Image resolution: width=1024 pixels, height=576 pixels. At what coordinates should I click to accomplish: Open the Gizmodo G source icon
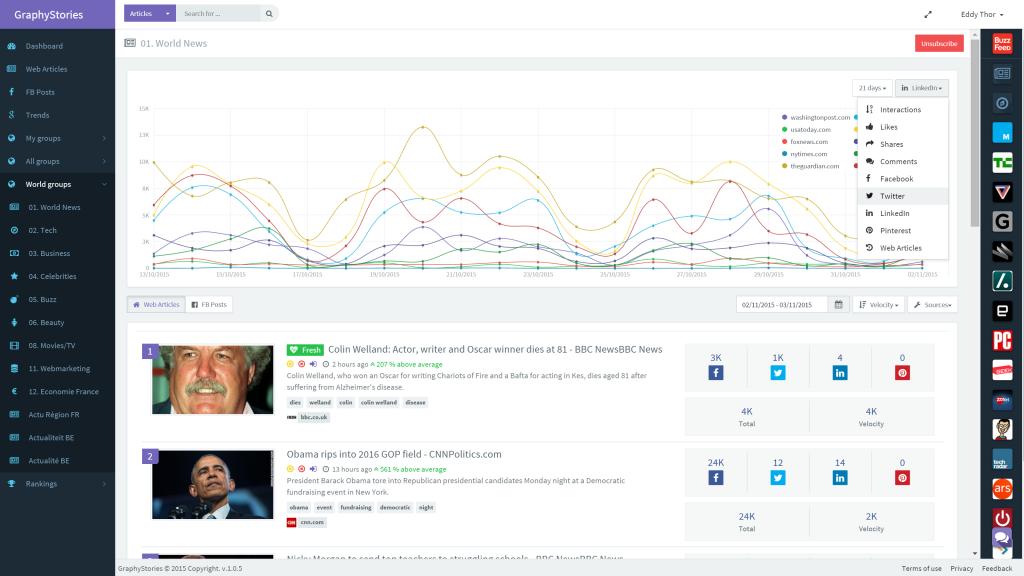point(1002,221)
